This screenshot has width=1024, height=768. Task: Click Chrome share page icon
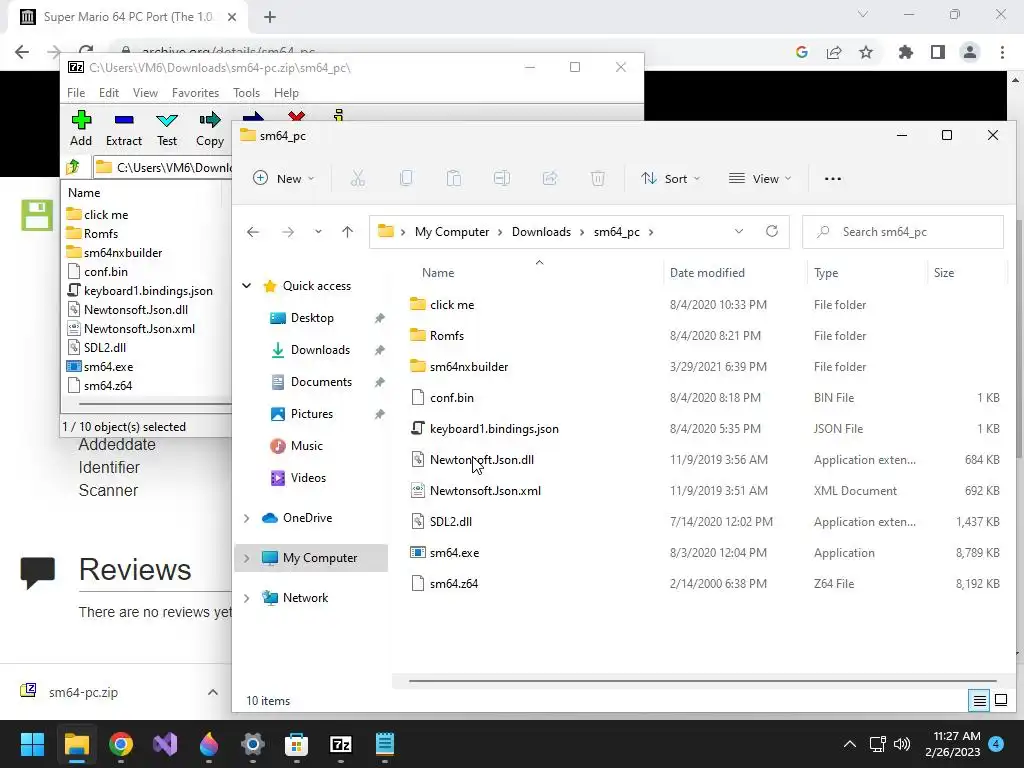point(834,52)
